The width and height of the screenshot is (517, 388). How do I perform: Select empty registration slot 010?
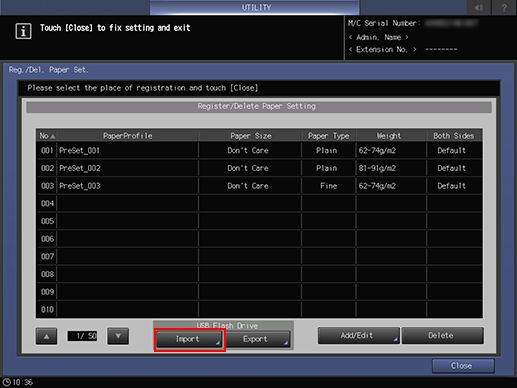tap(259, 309)
